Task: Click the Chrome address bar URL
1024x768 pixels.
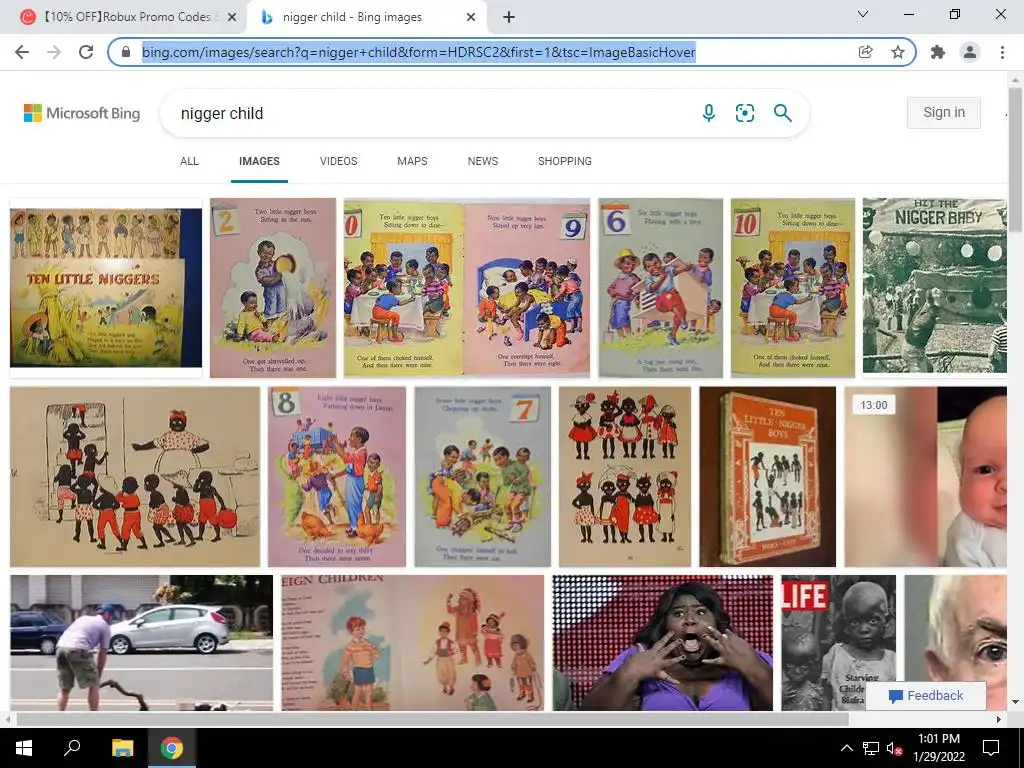Action: click(419, 52)
